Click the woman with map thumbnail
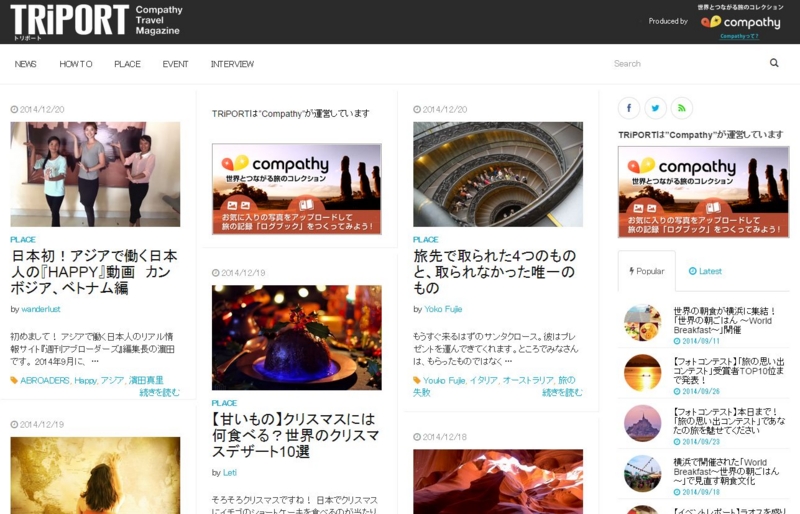800x514 pixels. 95,475
